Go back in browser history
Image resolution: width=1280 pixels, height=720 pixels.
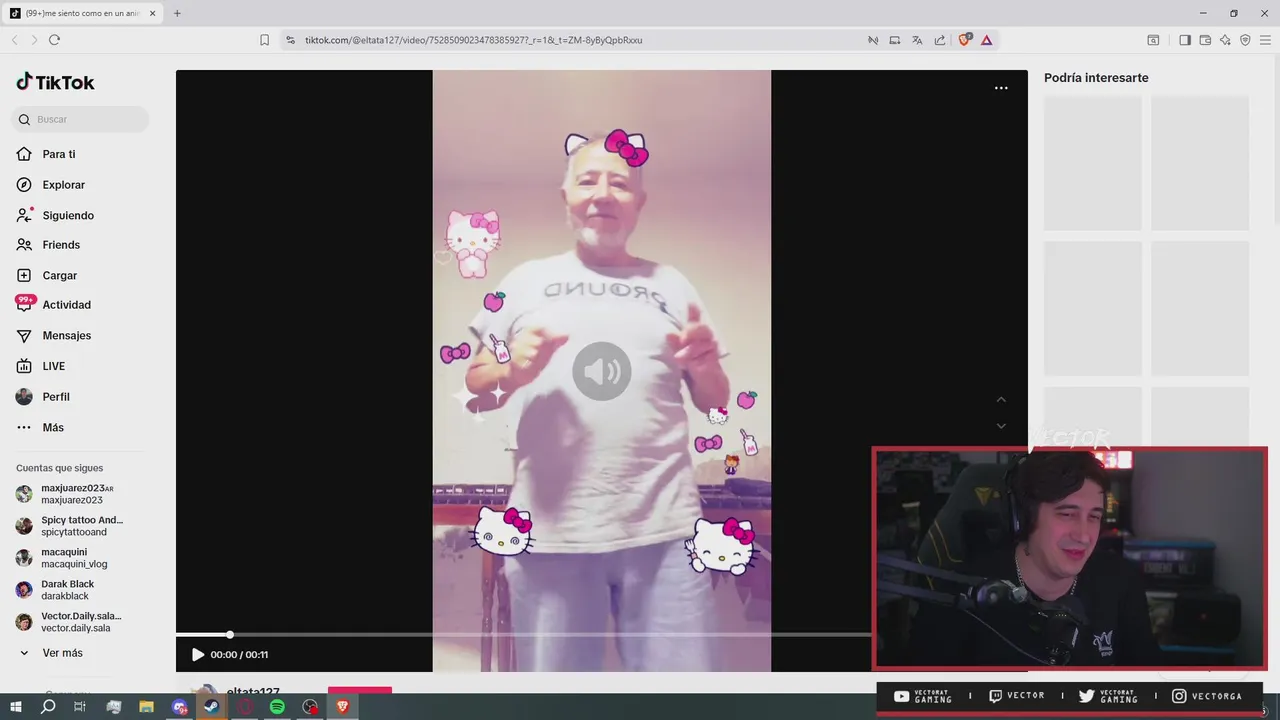[x=14, y=40]
